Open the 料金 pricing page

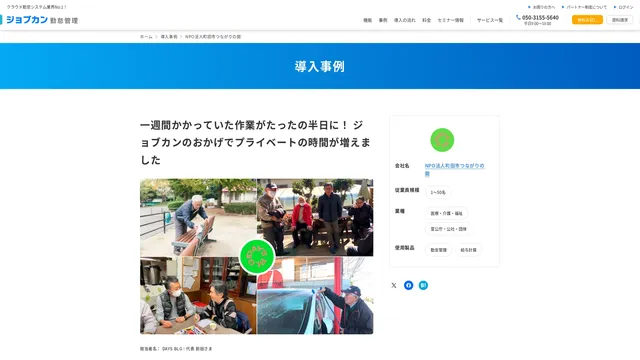[426, 20]
